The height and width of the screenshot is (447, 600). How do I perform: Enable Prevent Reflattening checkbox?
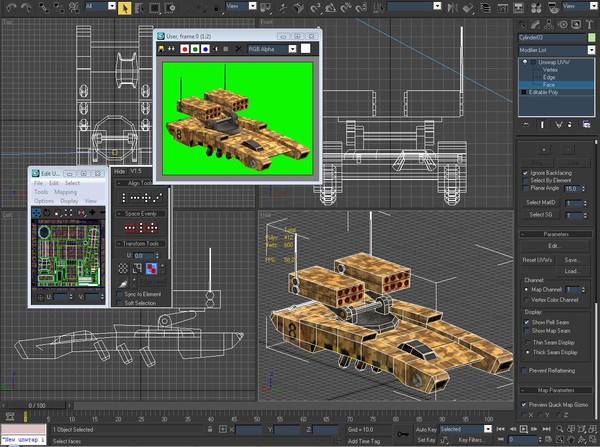click(524, 370)
